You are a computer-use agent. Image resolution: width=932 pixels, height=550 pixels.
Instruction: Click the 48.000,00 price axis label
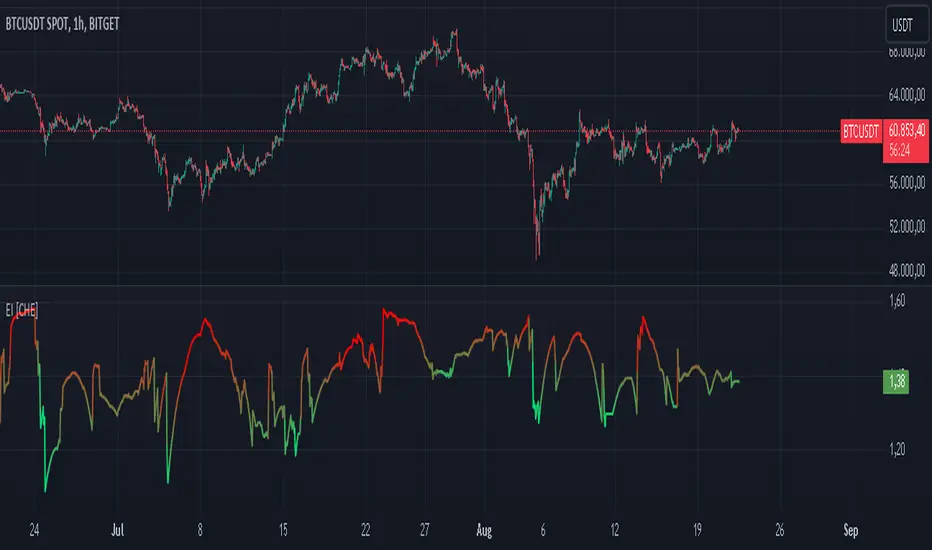pyautogui.click(x=906, y=271)
